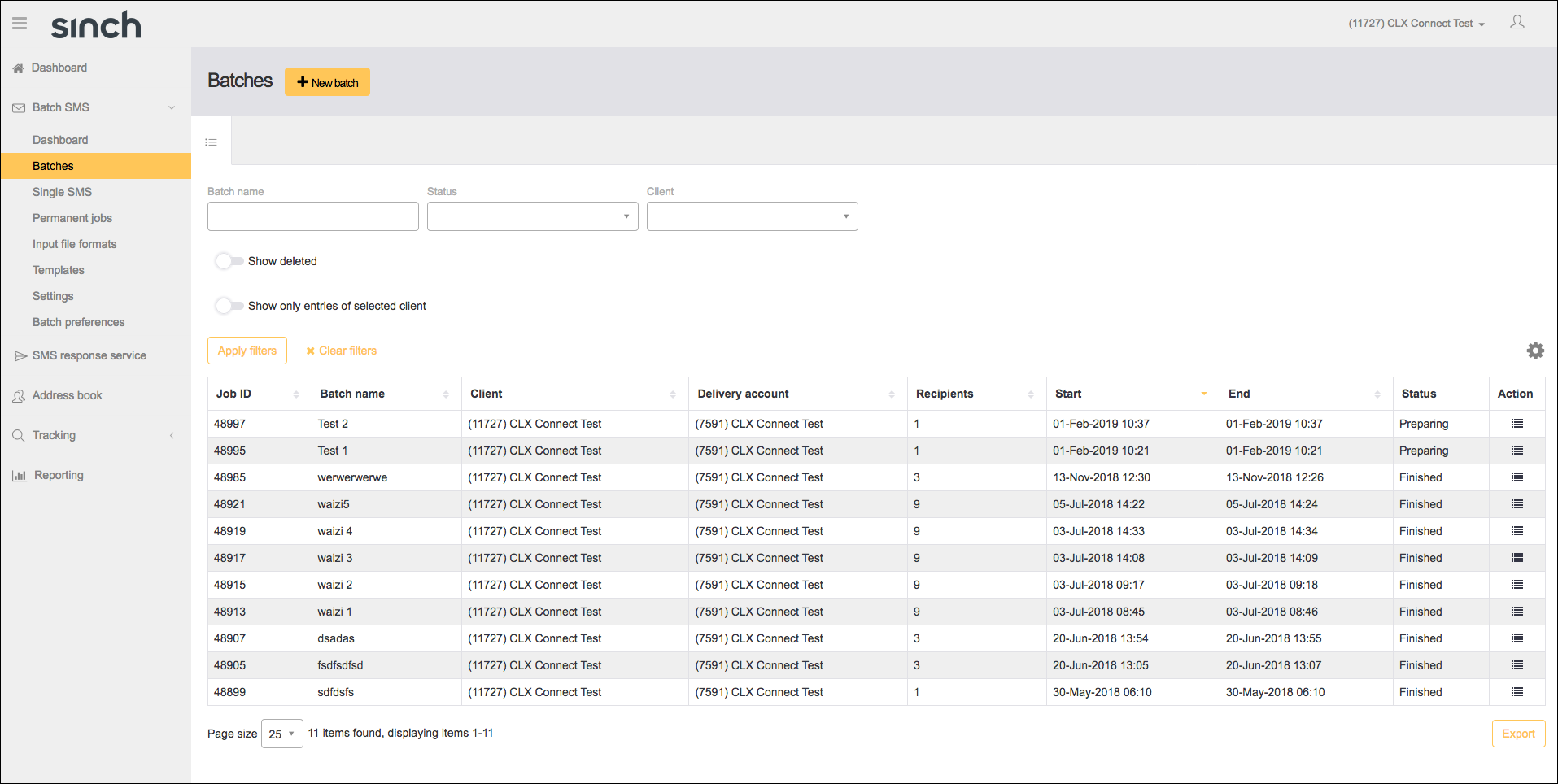This screenshot has width=1558, height=784.
Task: Enable the Show deleted toggle
Action: click(229, 260)
